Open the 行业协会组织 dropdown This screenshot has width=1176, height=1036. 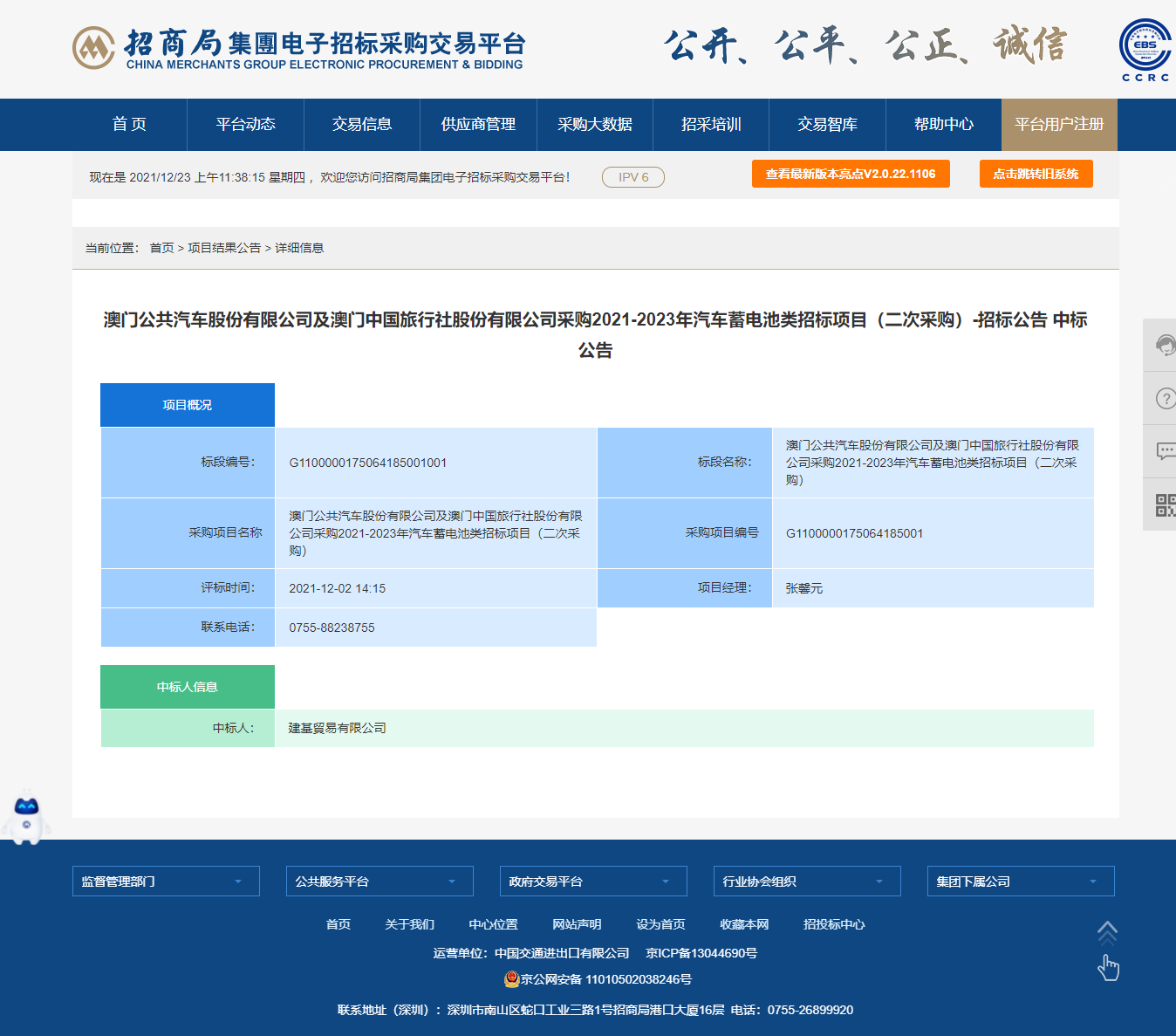(807, 882)
